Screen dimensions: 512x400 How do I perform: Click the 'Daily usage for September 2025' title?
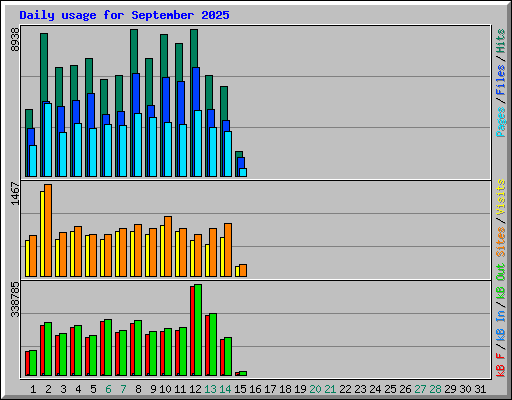point(124,15)
